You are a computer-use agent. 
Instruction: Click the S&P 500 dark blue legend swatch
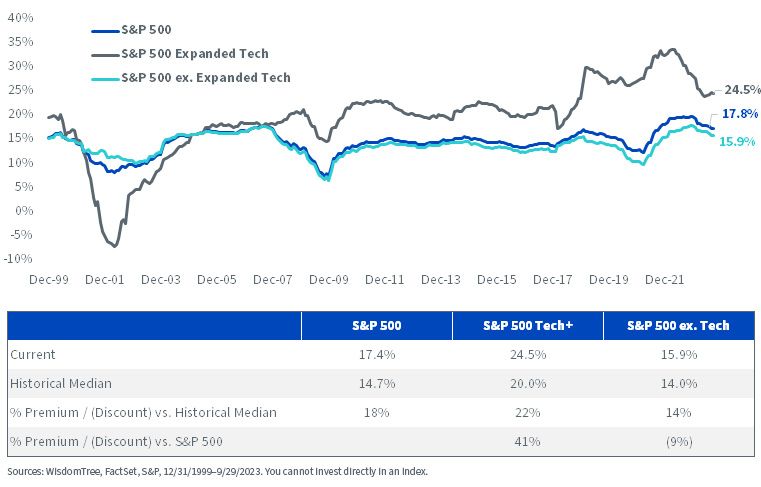pos(105,31)
